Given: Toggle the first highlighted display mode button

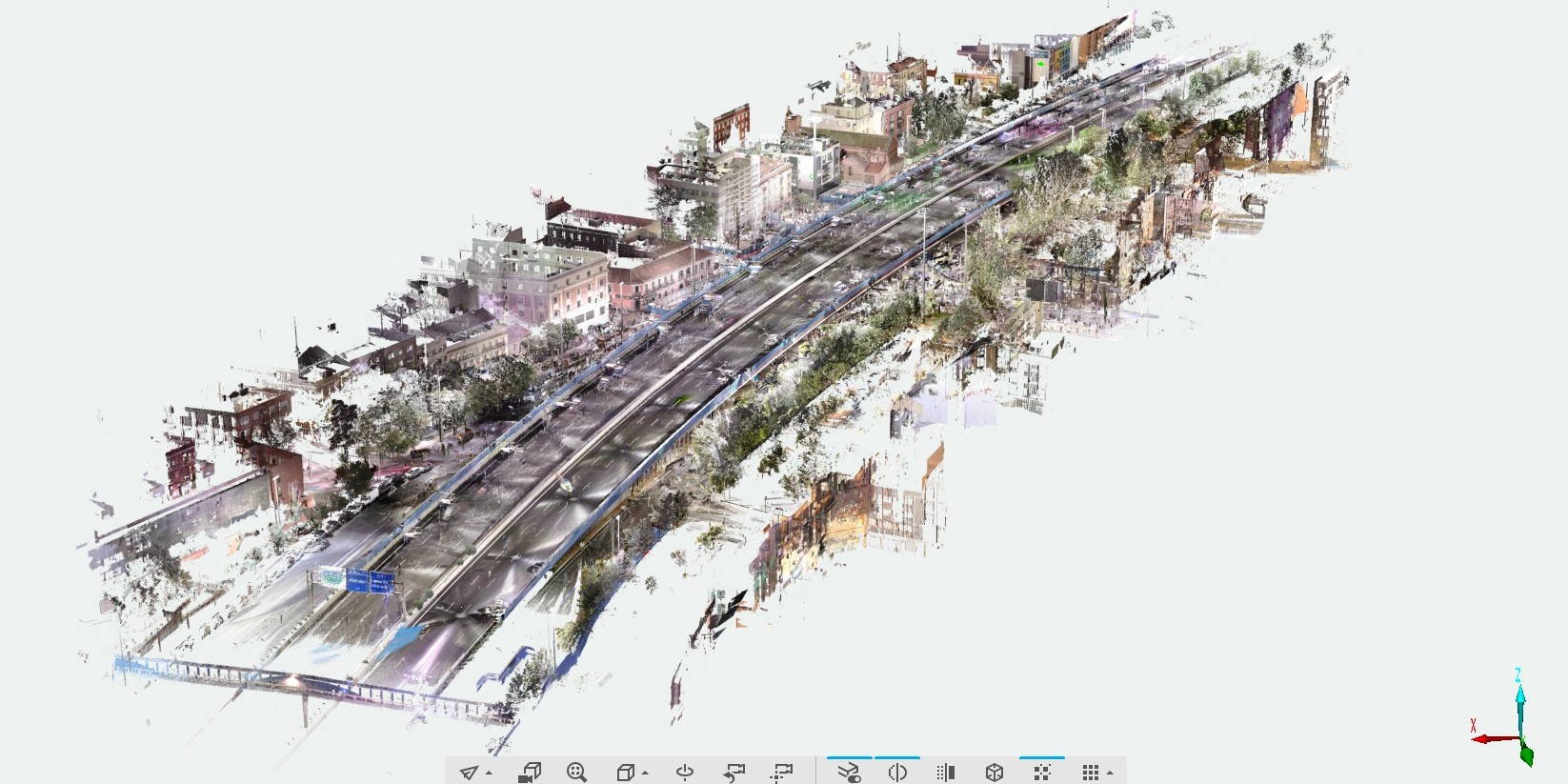Looking at the screenshot, I should pyautogui.click(x=848, y=772).
